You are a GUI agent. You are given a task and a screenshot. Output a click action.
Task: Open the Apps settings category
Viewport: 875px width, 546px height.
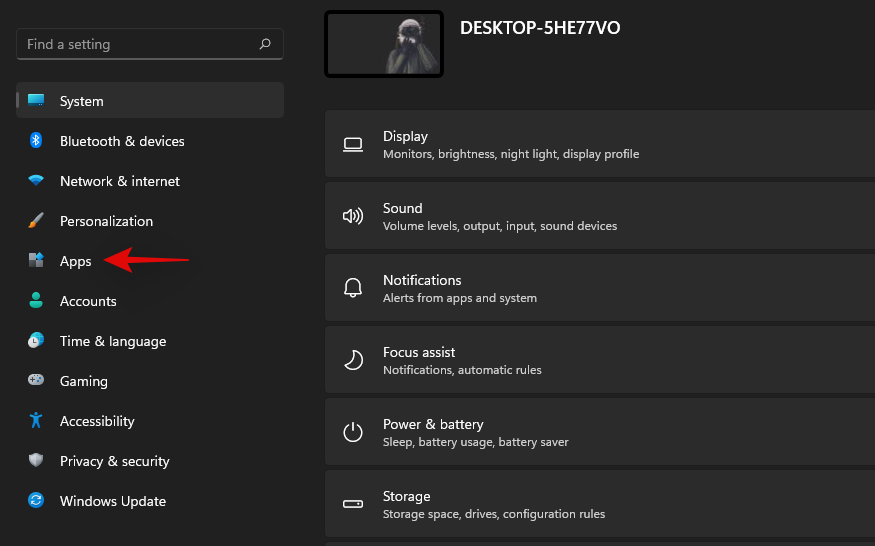pos(76,261)
